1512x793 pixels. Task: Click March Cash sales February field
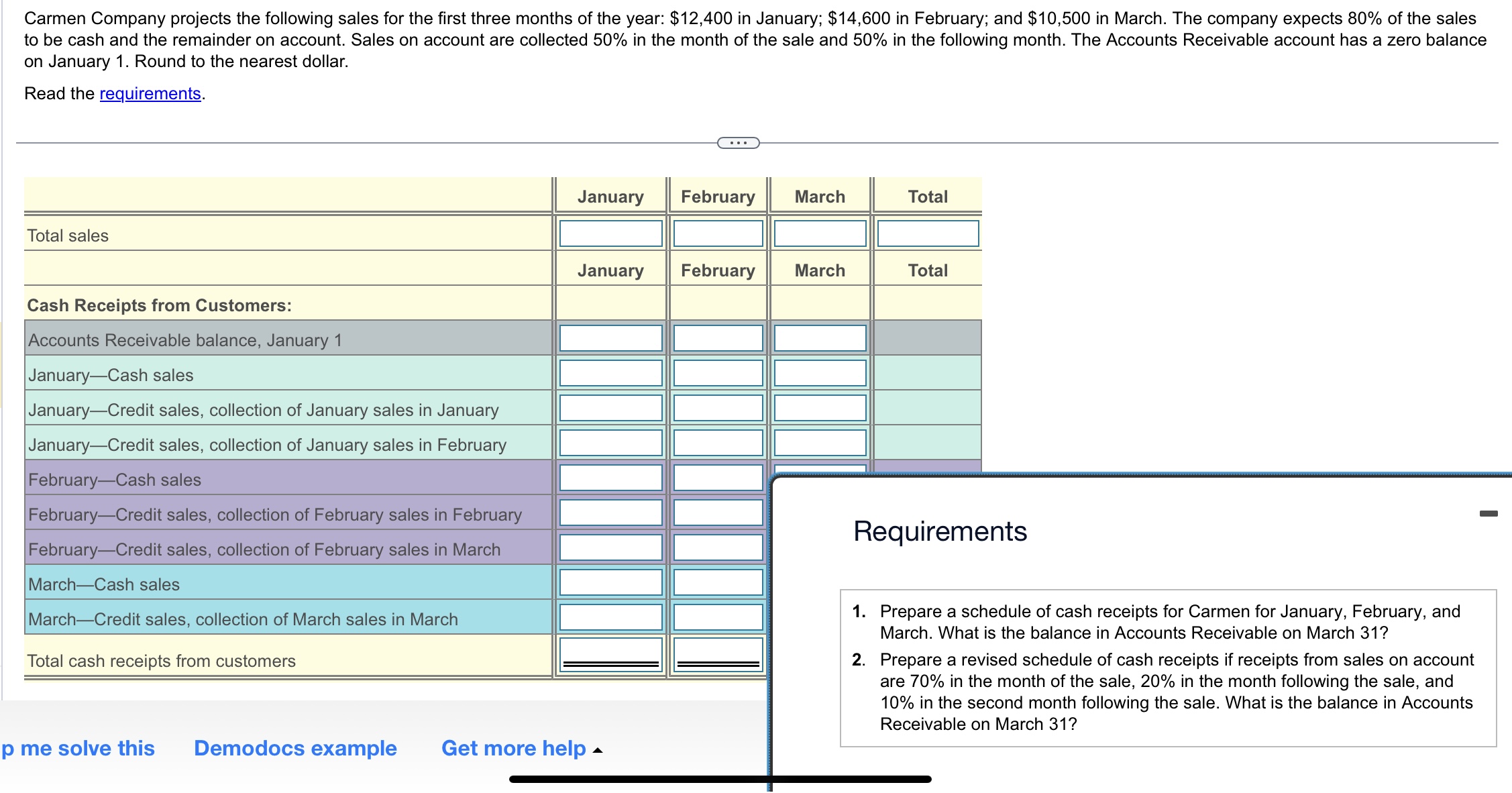click(x=718, y=582)
